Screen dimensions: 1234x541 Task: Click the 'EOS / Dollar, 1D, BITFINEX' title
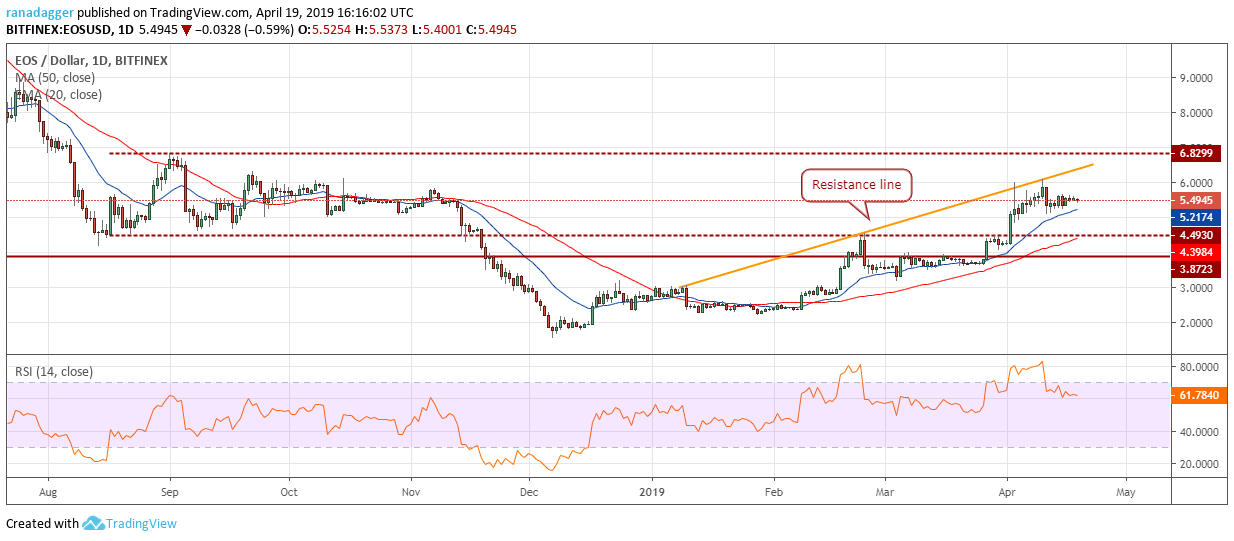[x=91, y=61]
